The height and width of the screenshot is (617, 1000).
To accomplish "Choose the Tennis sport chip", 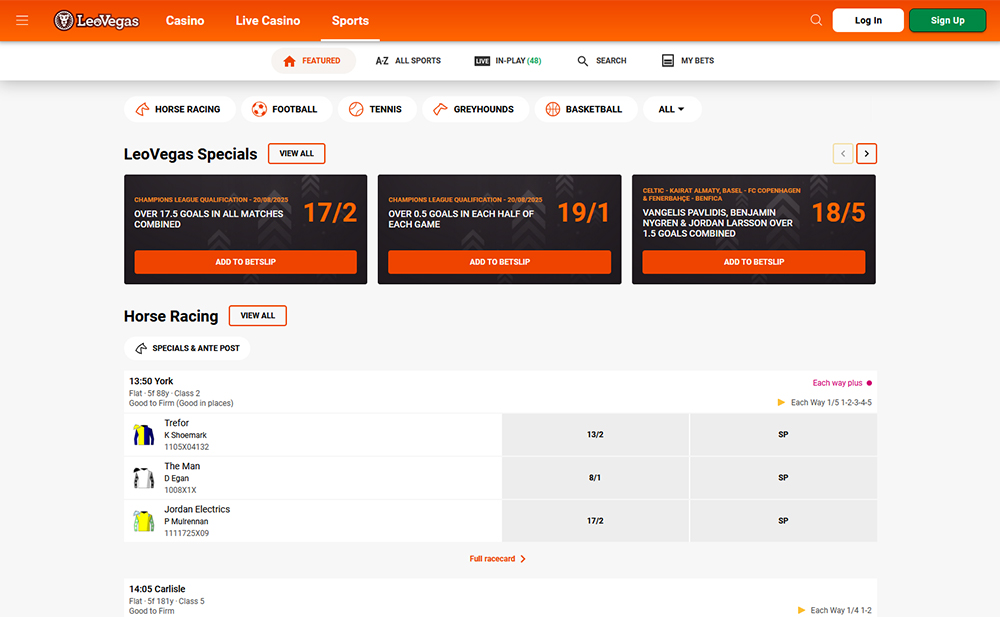I will pyautogui.click(x=376, y=109).
